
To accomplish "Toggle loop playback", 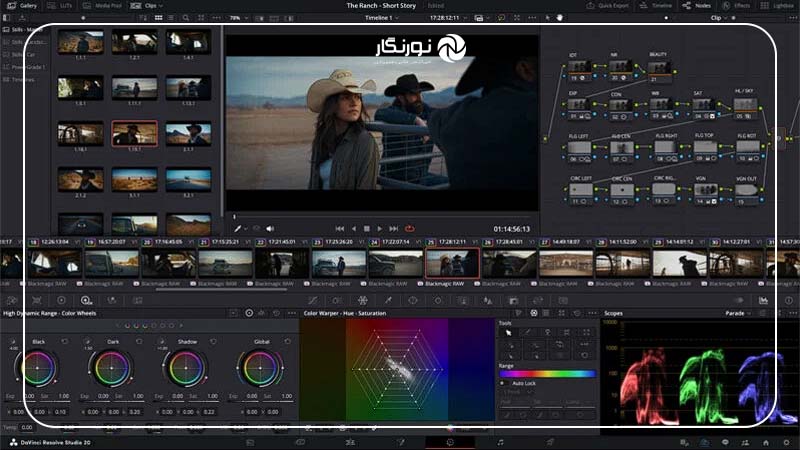I will point(410,229).
